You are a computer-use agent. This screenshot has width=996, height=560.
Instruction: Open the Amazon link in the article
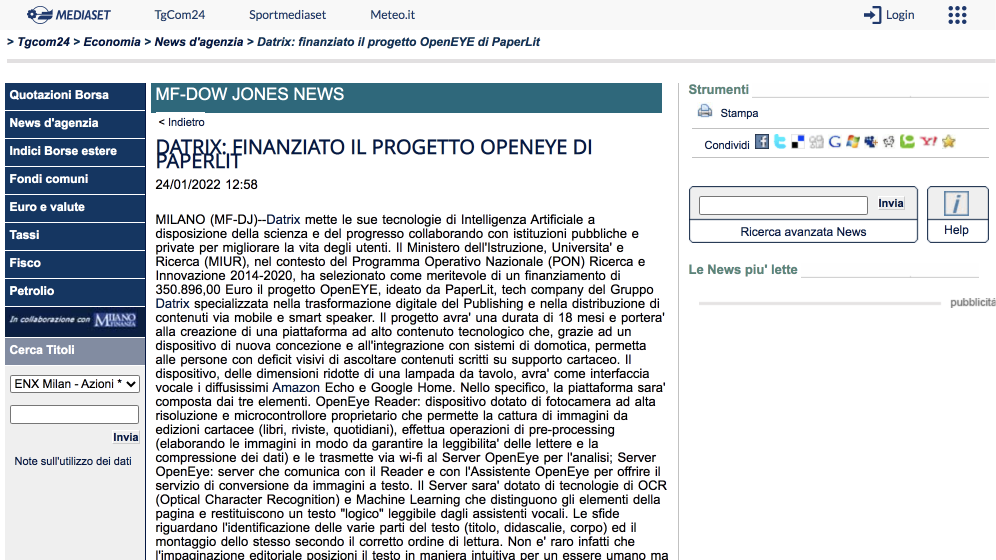296,387
